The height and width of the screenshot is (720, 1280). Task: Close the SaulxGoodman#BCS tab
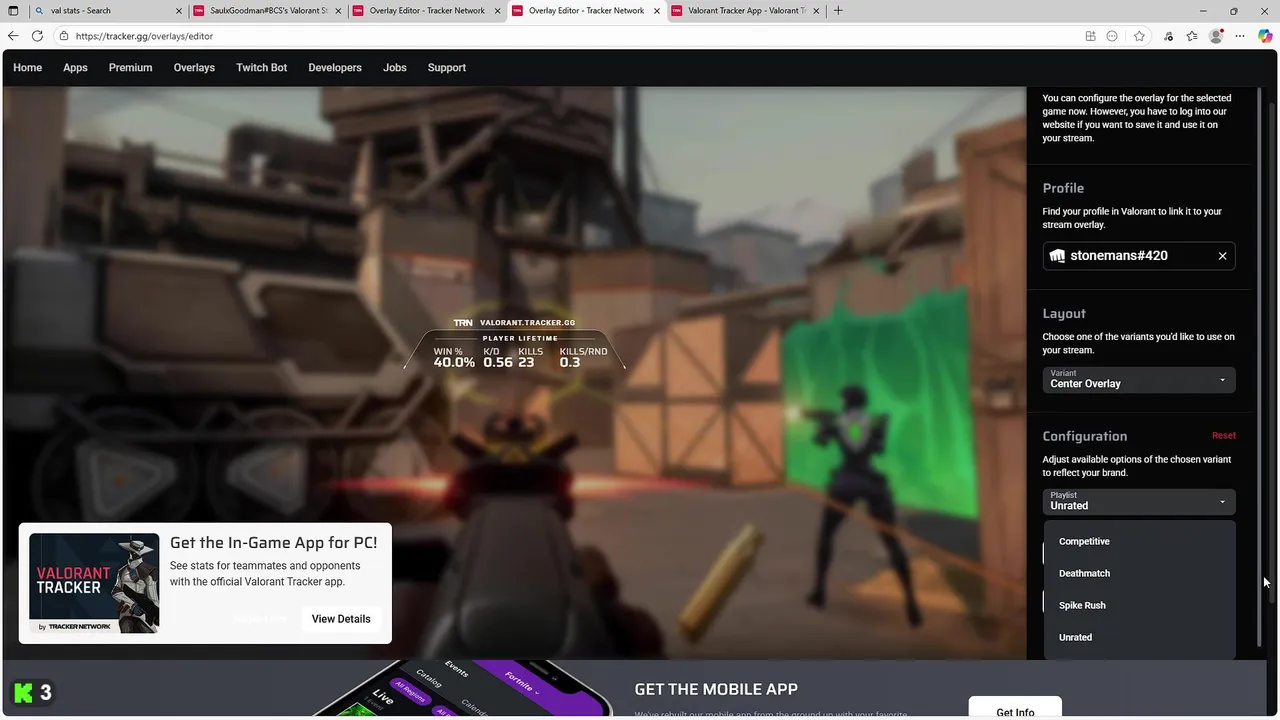(338, 11)
